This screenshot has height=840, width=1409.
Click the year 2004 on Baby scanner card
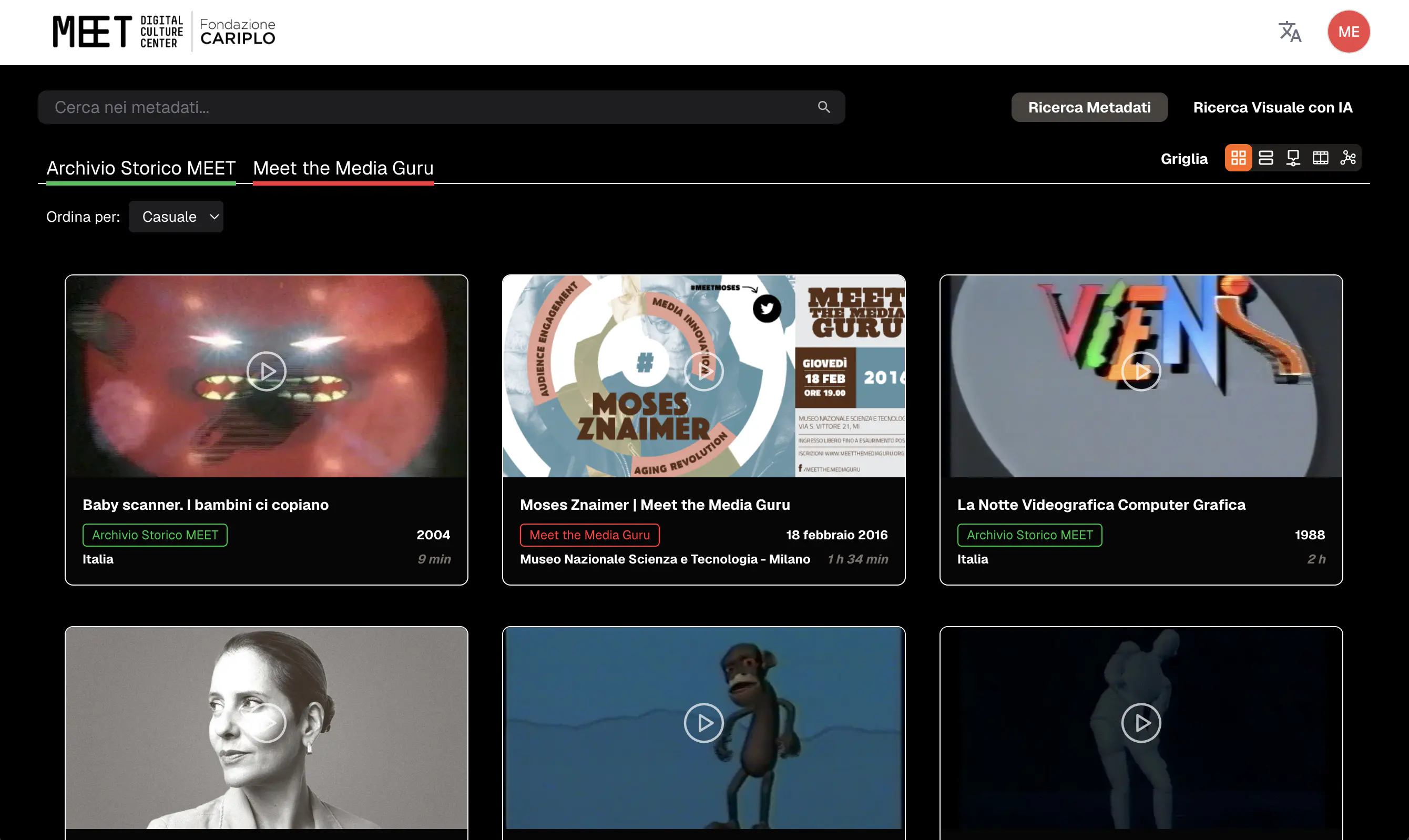pyautogui.click(x=434, y=535)
